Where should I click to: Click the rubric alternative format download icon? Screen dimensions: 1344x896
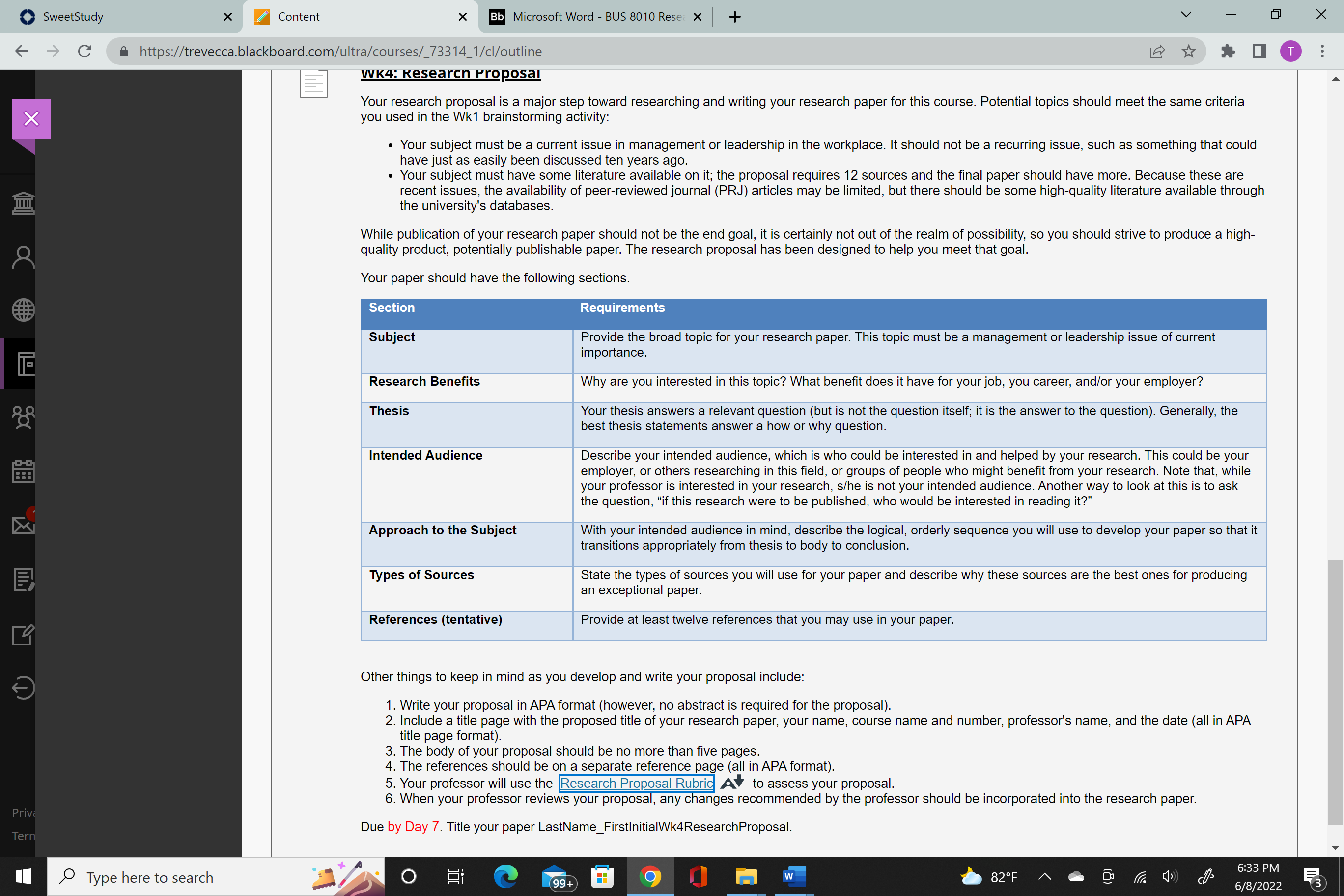[x=732, y=782]
